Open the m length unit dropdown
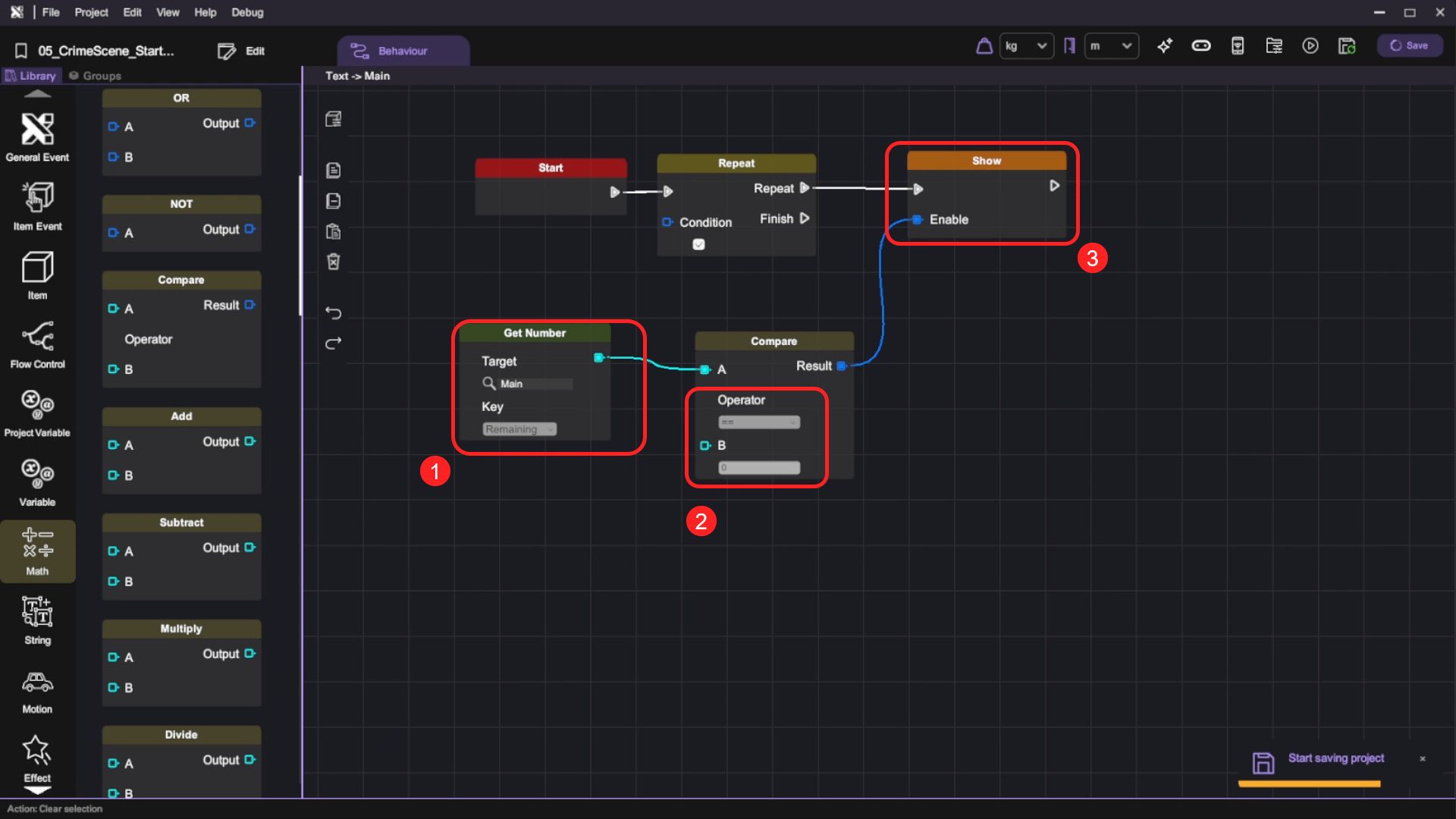Screen dimensions: 1456x819 [x=1111, y=46]
